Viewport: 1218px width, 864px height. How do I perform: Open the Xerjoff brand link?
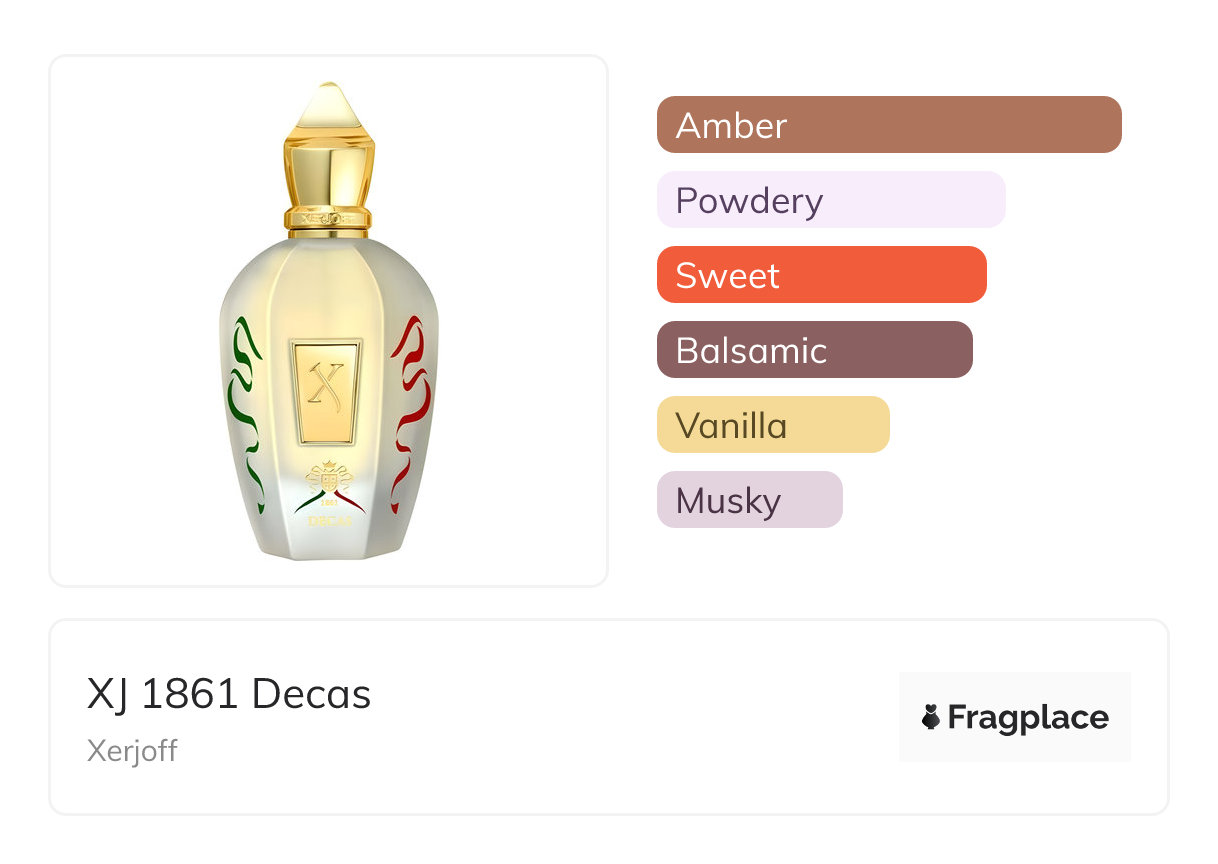(132, 751)
